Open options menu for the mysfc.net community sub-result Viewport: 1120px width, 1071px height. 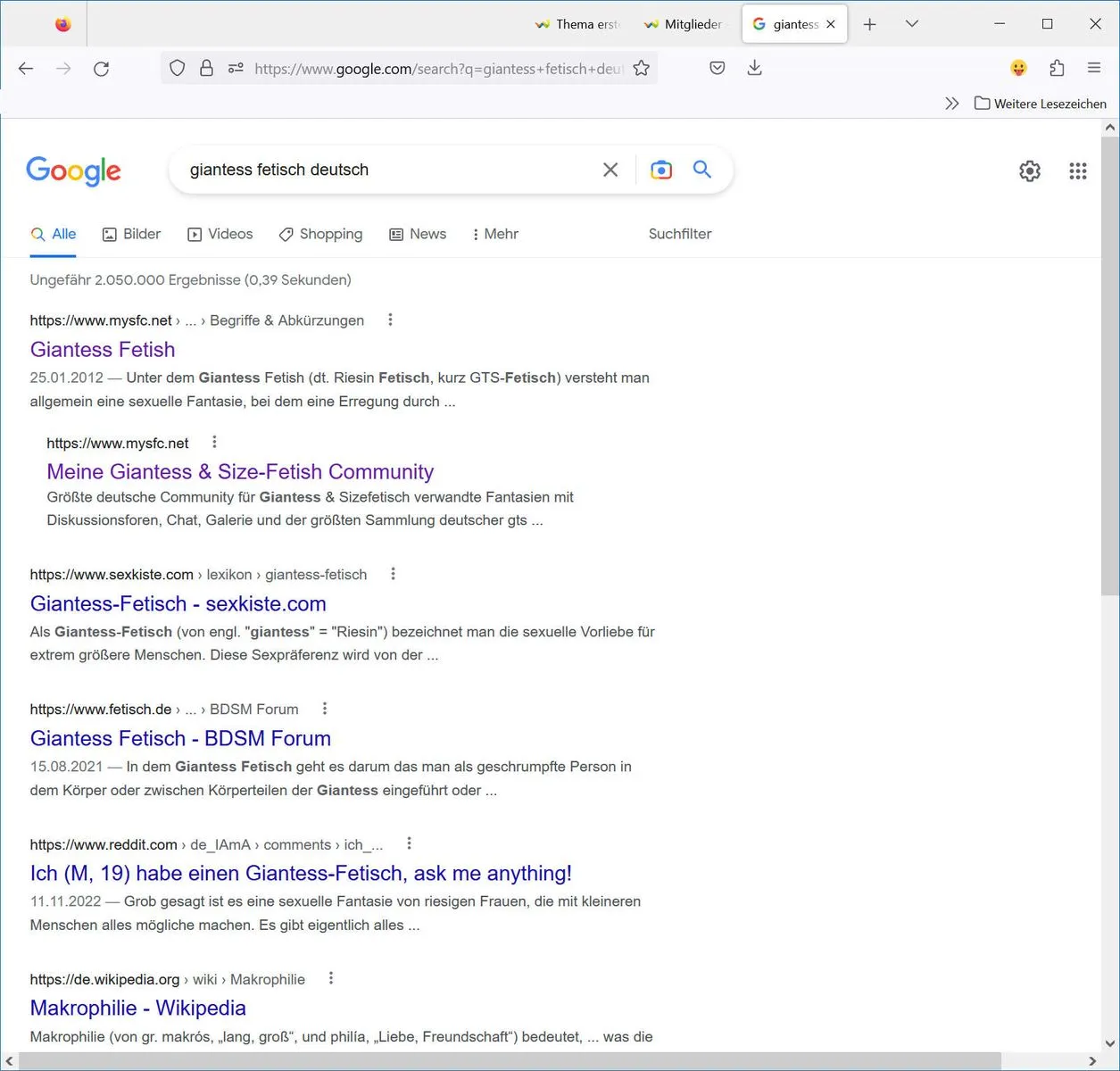[x=214, y=442]
